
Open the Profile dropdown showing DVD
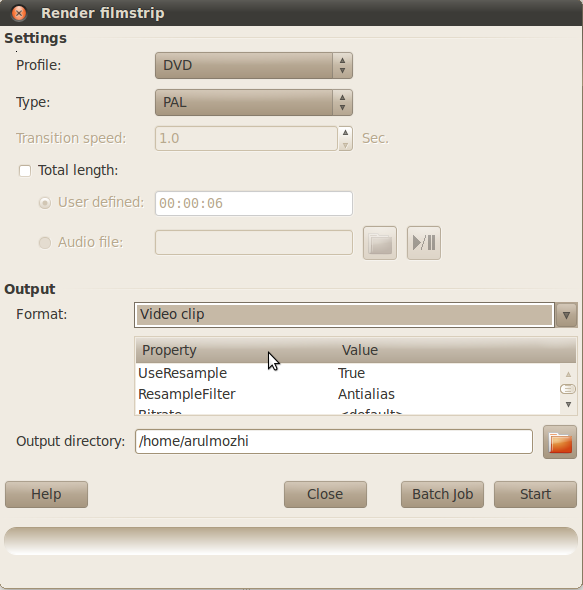click(x=254, y=65)
